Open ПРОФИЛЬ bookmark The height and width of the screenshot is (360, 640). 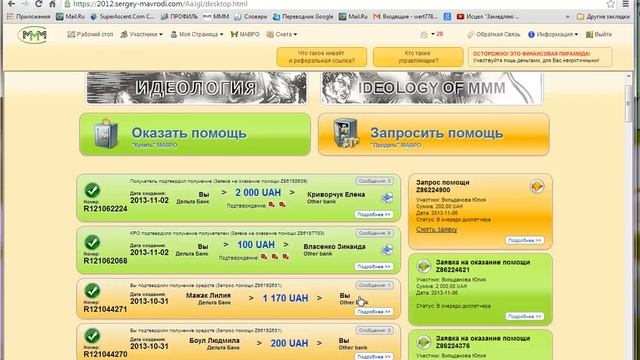[179, 17]
